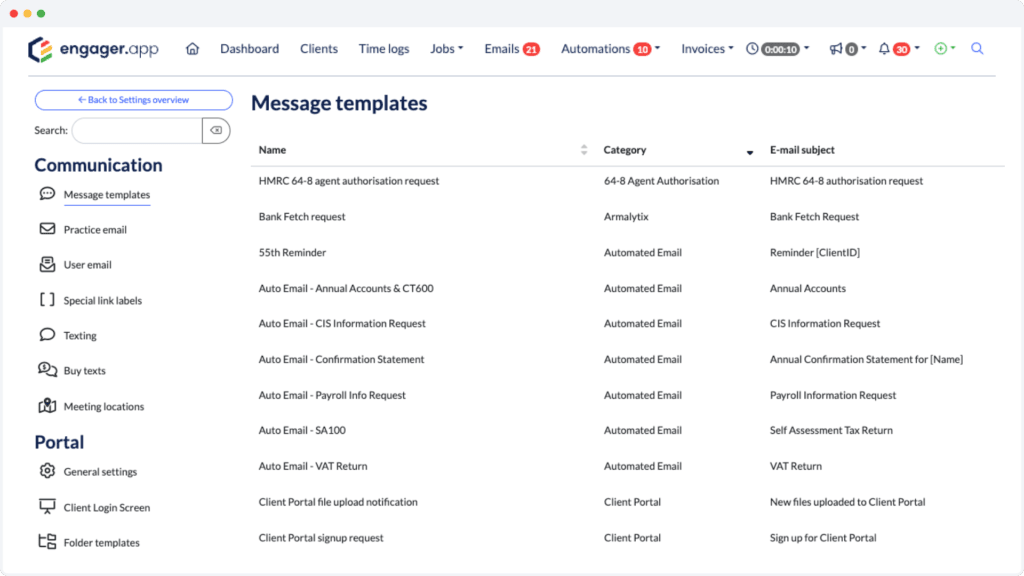Click the green plus add icon
The width and height of the screenshot is (1024, 576).
(x=940, y=49)
